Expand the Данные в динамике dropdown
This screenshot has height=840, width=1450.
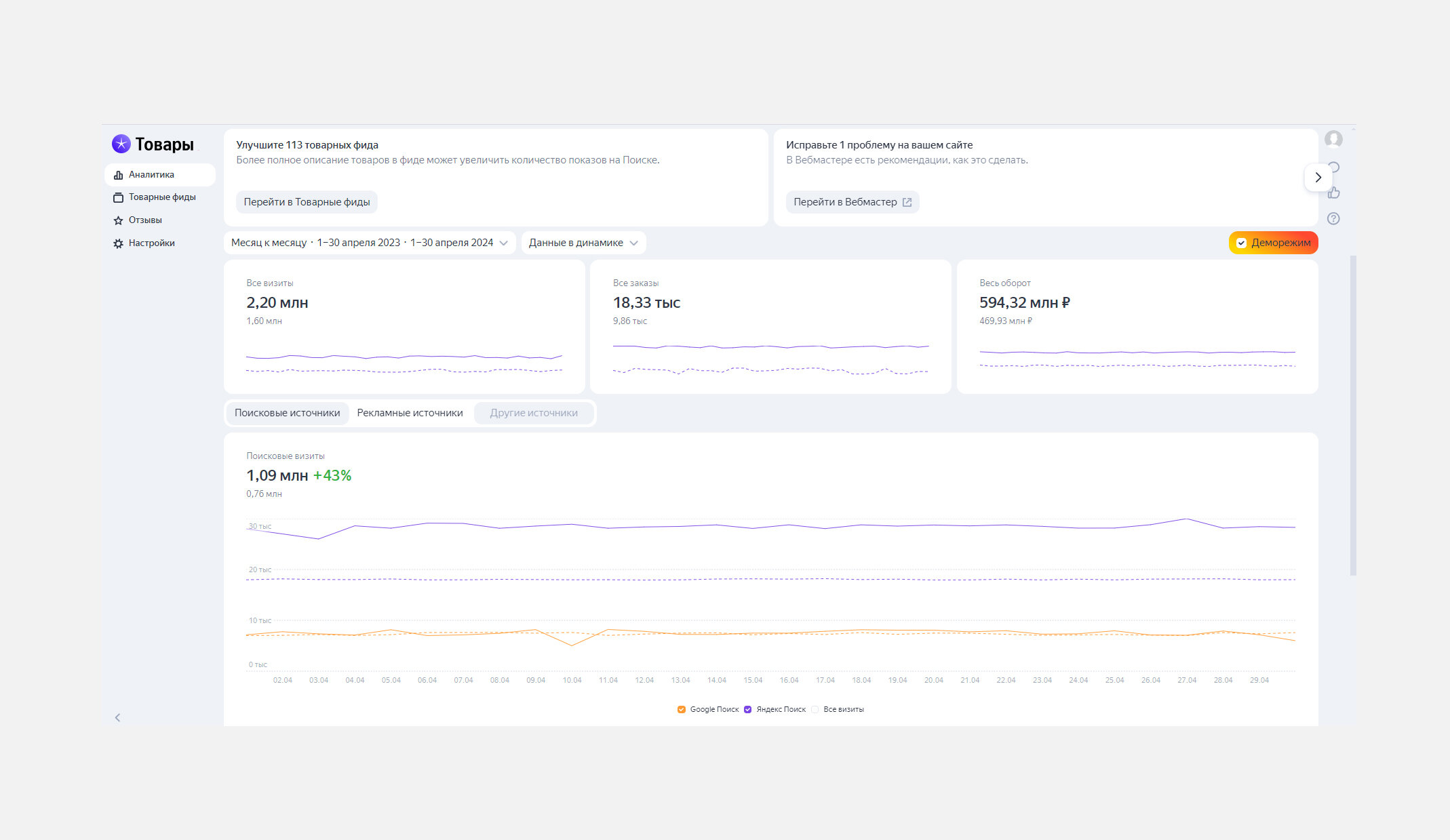click(x=583, y=243)
